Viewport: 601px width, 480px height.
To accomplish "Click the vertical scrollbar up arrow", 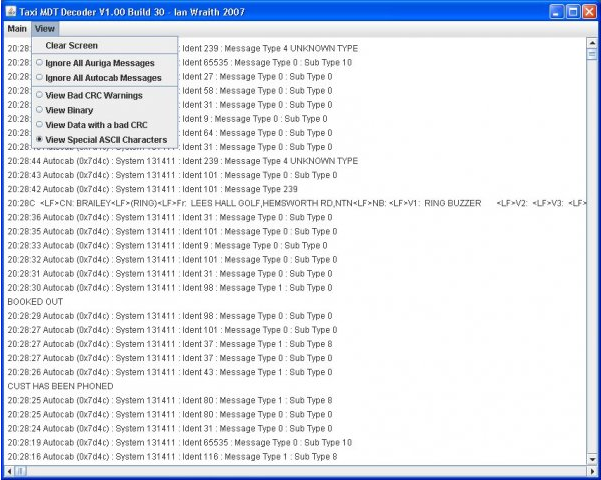I will (x=592, y=43).
